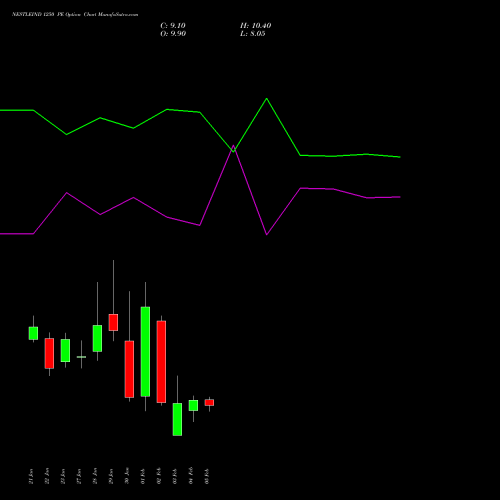Click the red candlestick for 22 Jan
The height and width of the screenshot is (500, 500).
49,353
